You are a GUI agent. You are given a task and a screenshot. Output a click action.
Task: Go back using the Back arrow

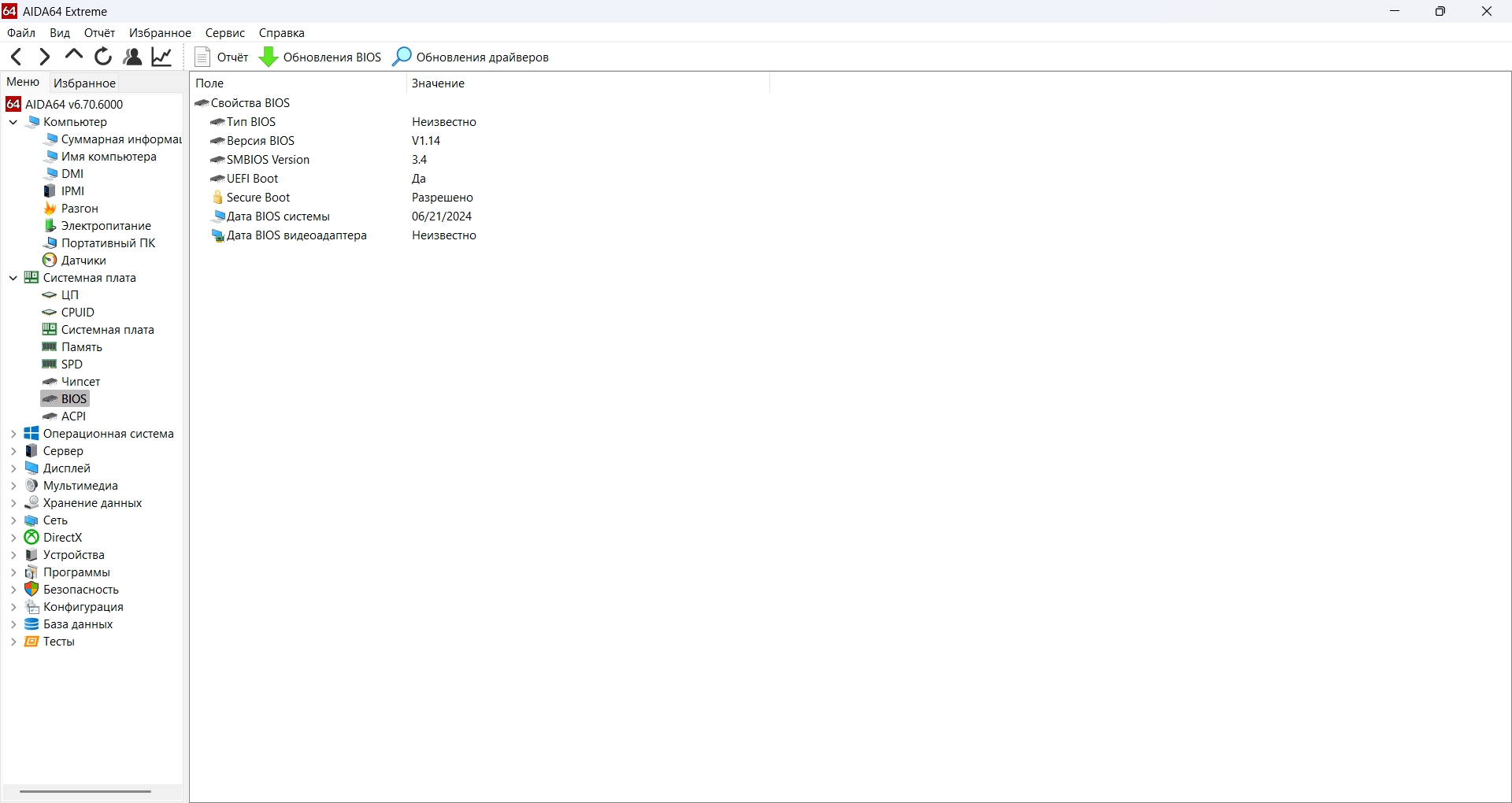click(x=17, y=57)
